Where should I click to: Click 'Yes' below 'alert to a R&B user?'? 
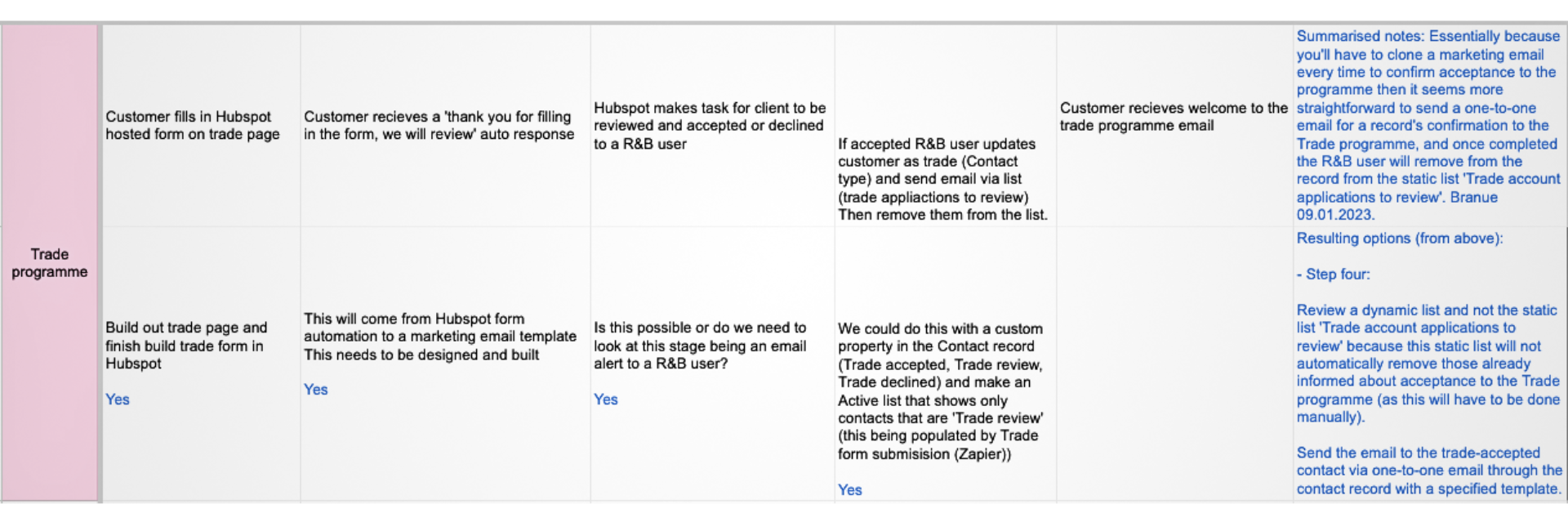(606, 399)
